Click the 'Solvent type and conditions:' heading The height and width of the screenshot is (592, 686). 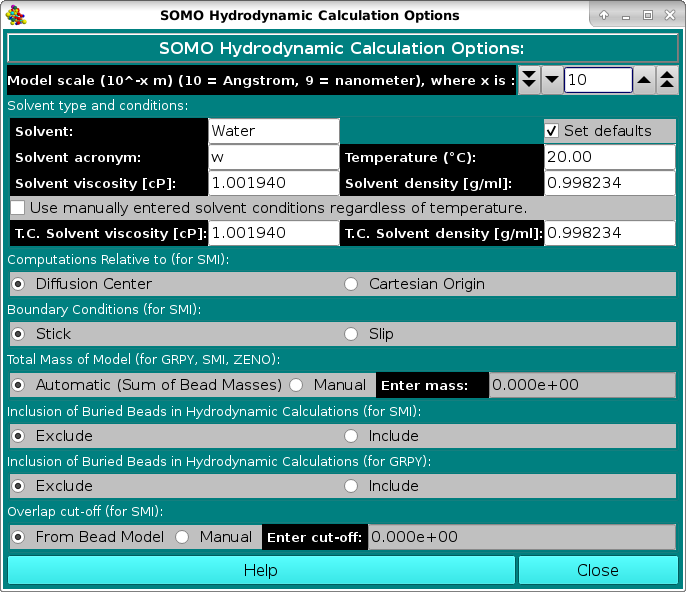[98, 105]
